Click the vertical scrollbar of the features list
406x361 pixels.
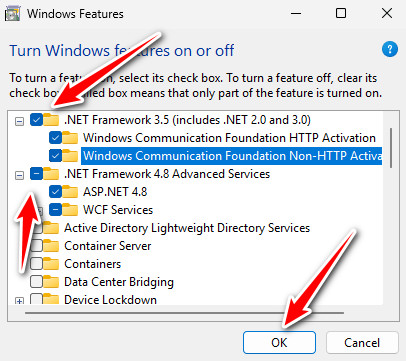(390, 148)
